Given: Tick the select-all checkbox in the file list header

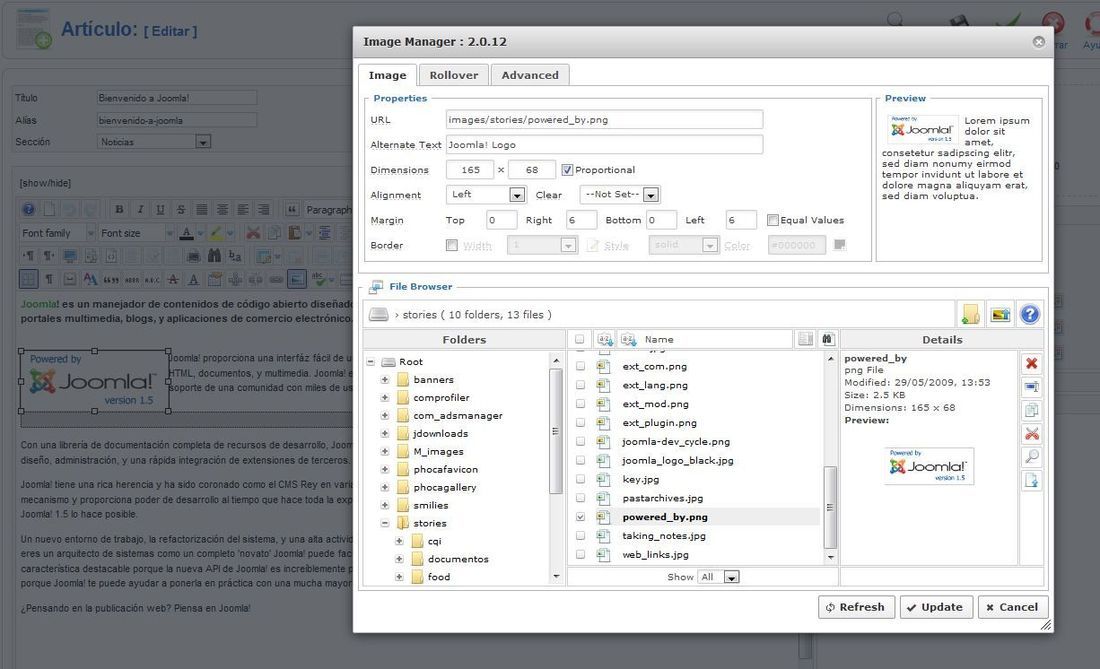Looking at the screenshot, I should coord(579,339).
